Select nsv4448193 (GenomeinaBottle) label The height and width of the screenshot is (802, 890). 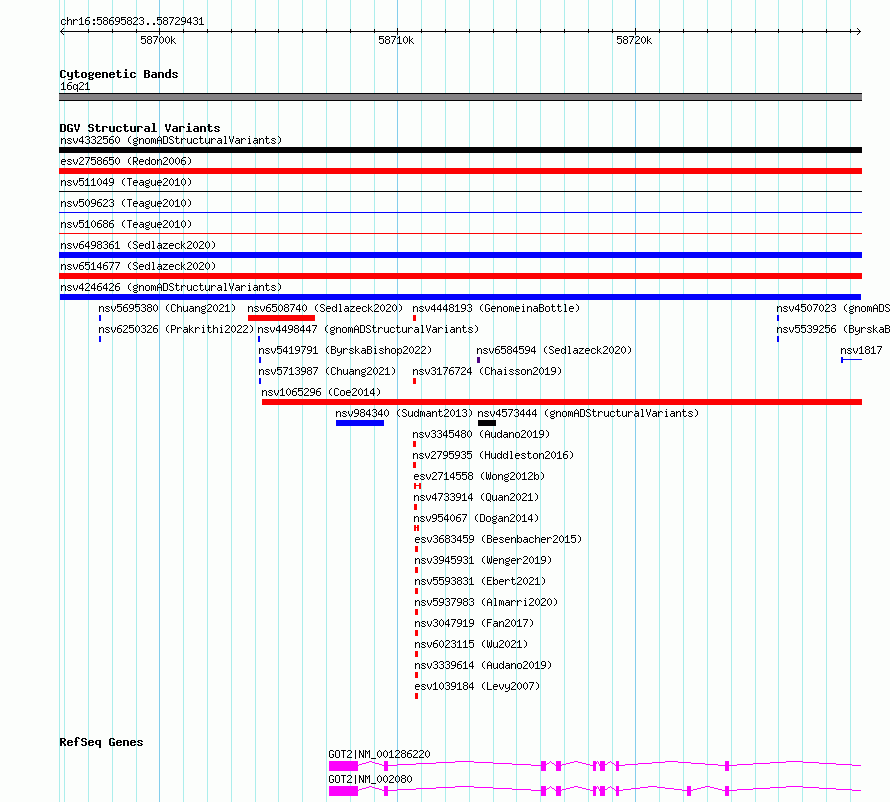pyautogui.click(x=496, y=308)
